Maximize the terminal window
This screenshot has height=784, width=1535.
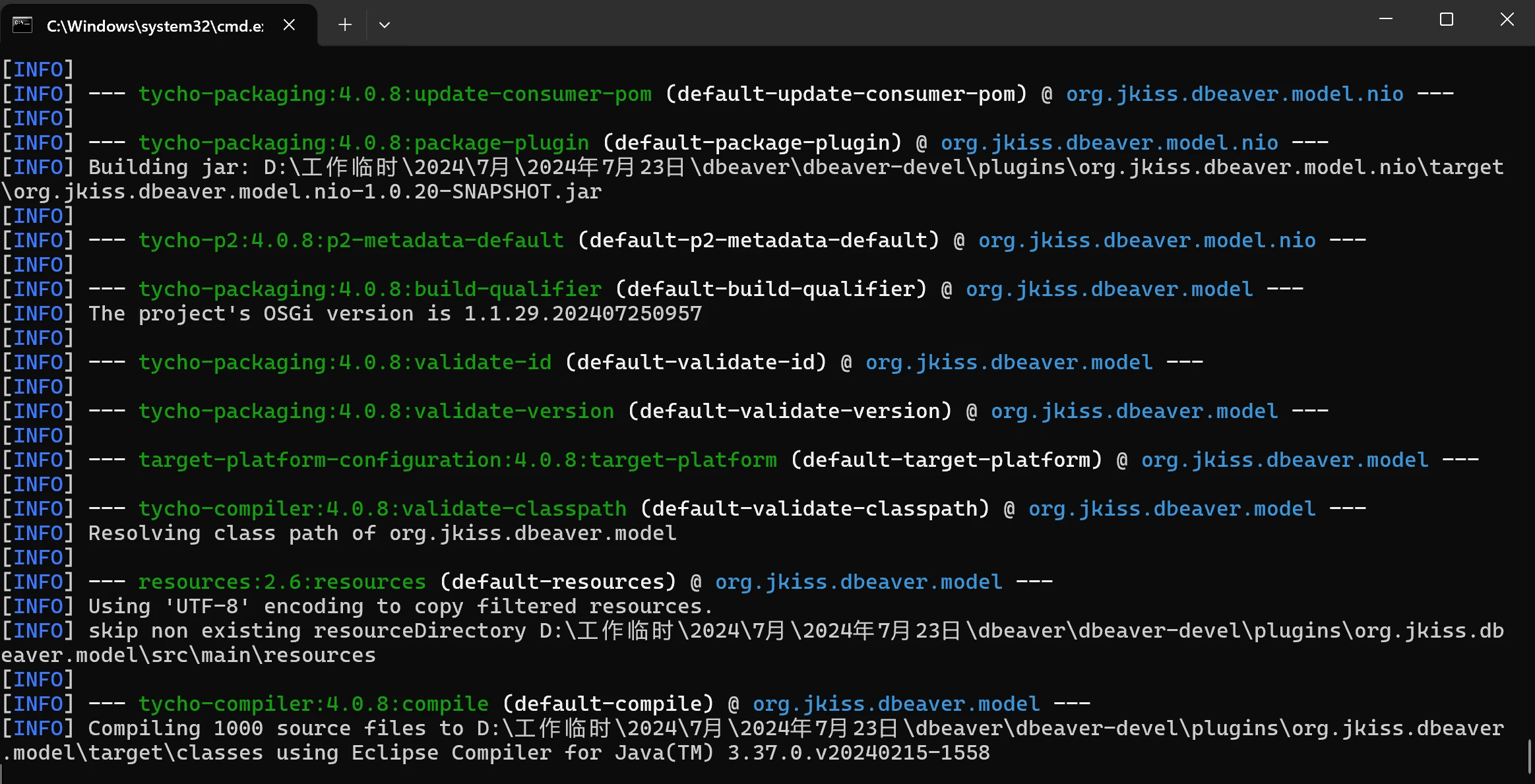coord(1446,20)
